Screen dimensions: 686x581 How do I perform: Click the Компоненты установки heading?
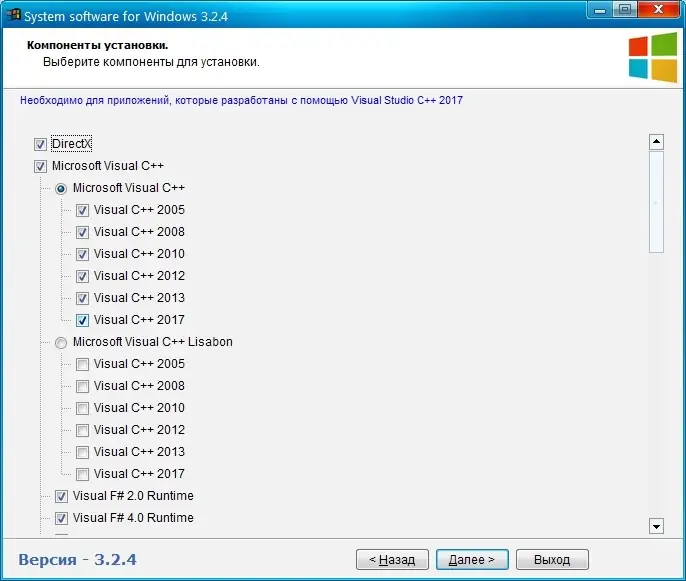pyautogui.click(x=98, y=45)
